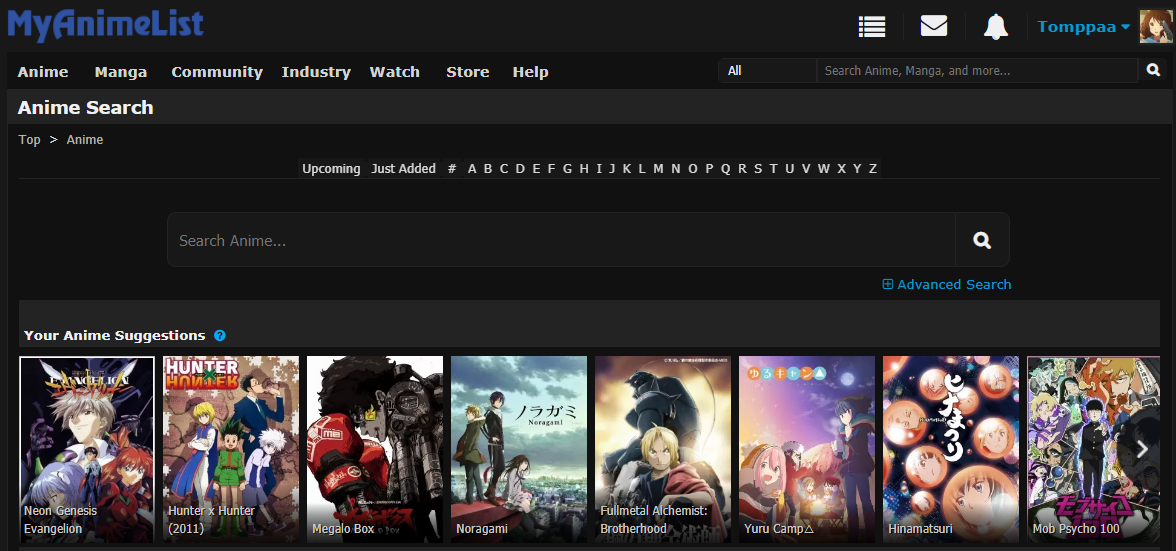Click the help icon beside Your Anime Suggestions
The height and width of the screenshot is (551, 1176).
[220, 336]
